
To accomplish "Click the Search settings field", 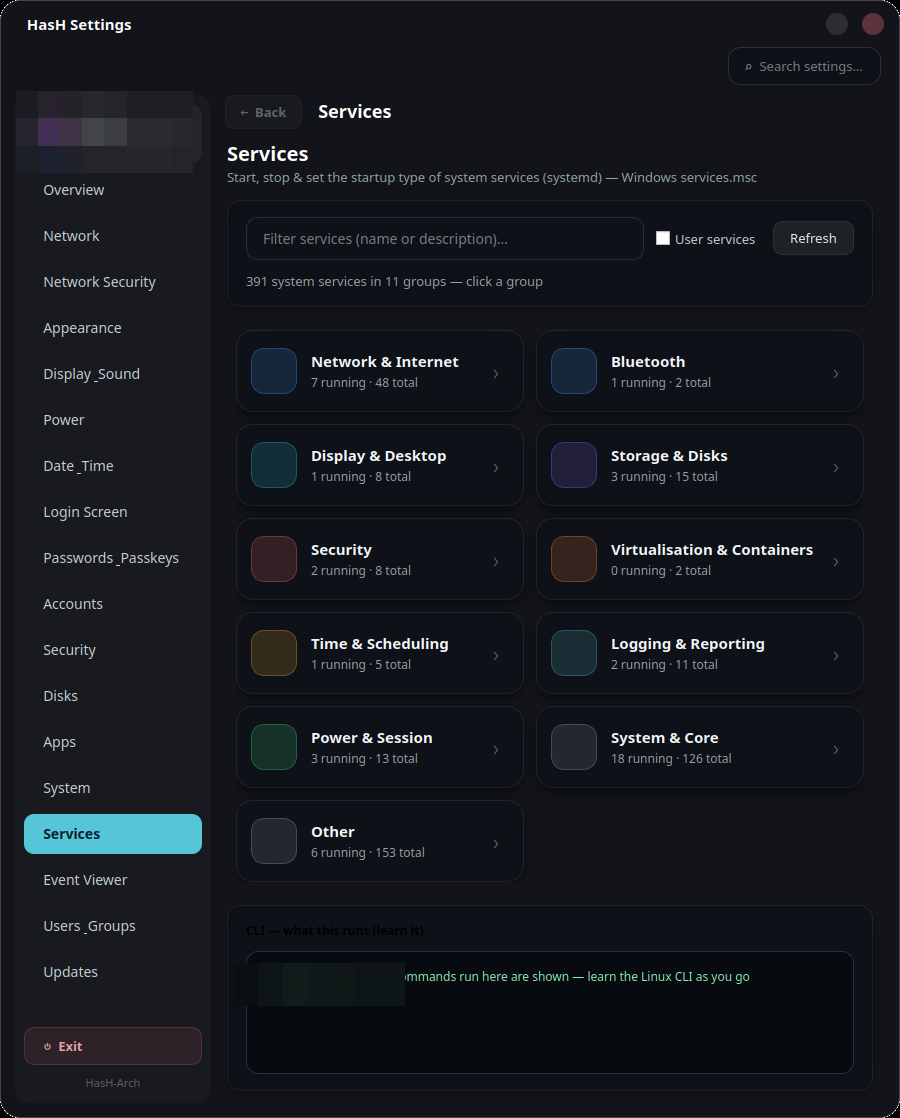I will (804, 66).
